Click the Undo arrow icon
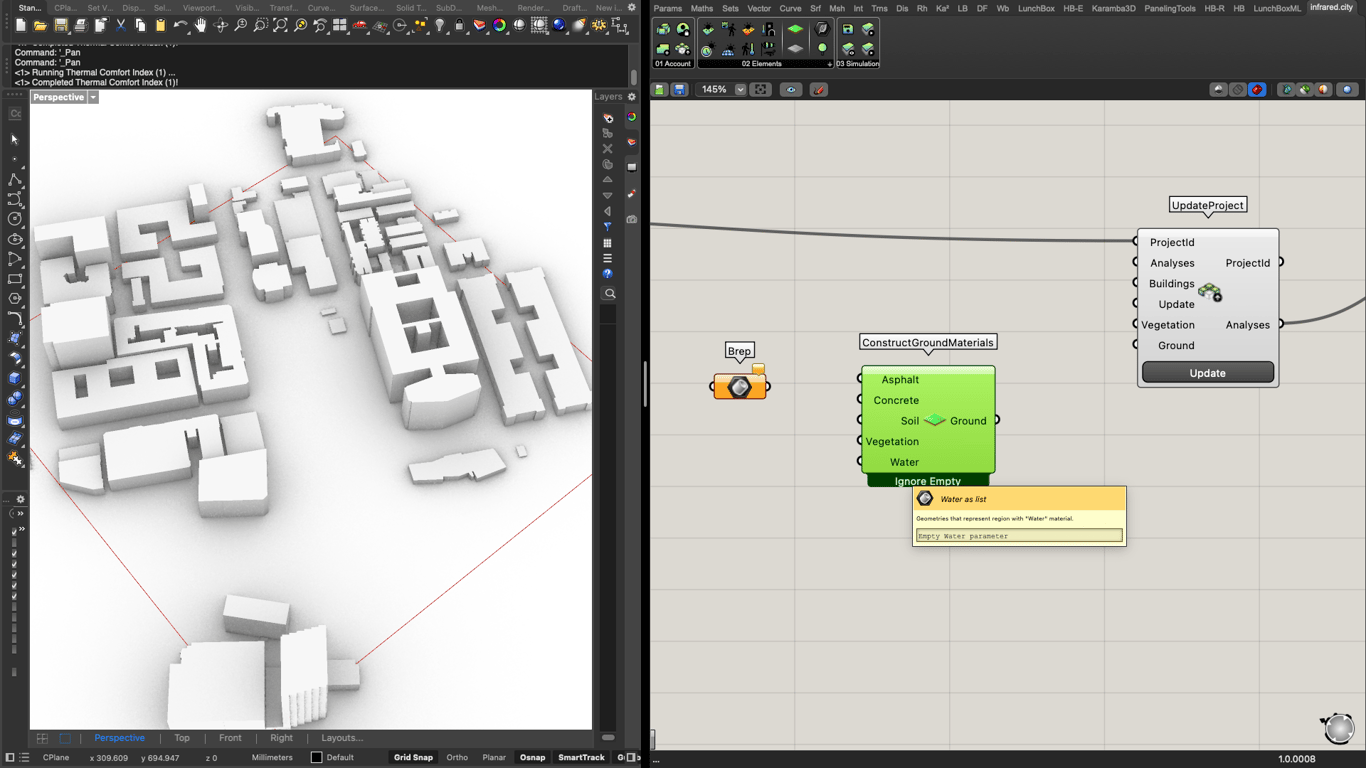The height and width of the screenshot is (768, 1366). [x=180, y=25]
